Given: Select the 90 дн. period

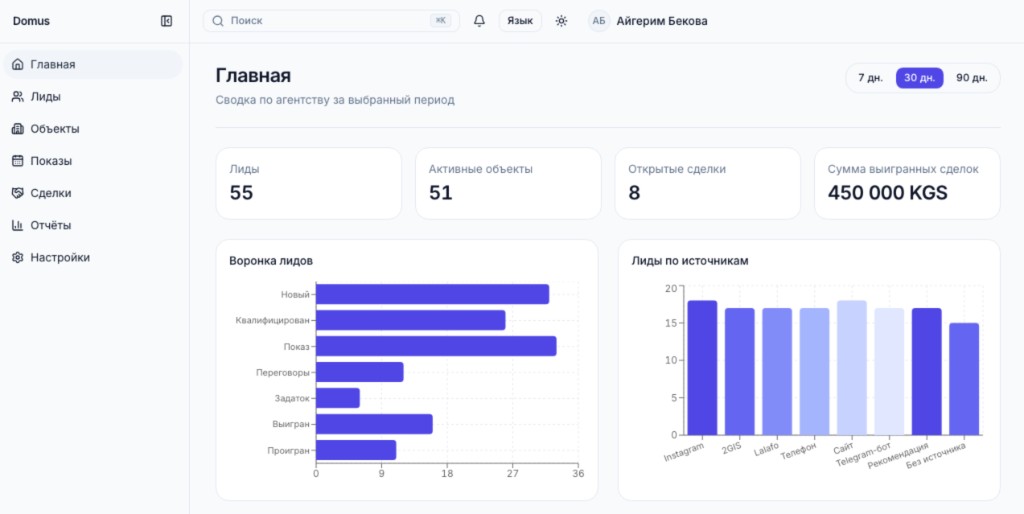Looking at the screenshot, I should [x=972, y=78].
